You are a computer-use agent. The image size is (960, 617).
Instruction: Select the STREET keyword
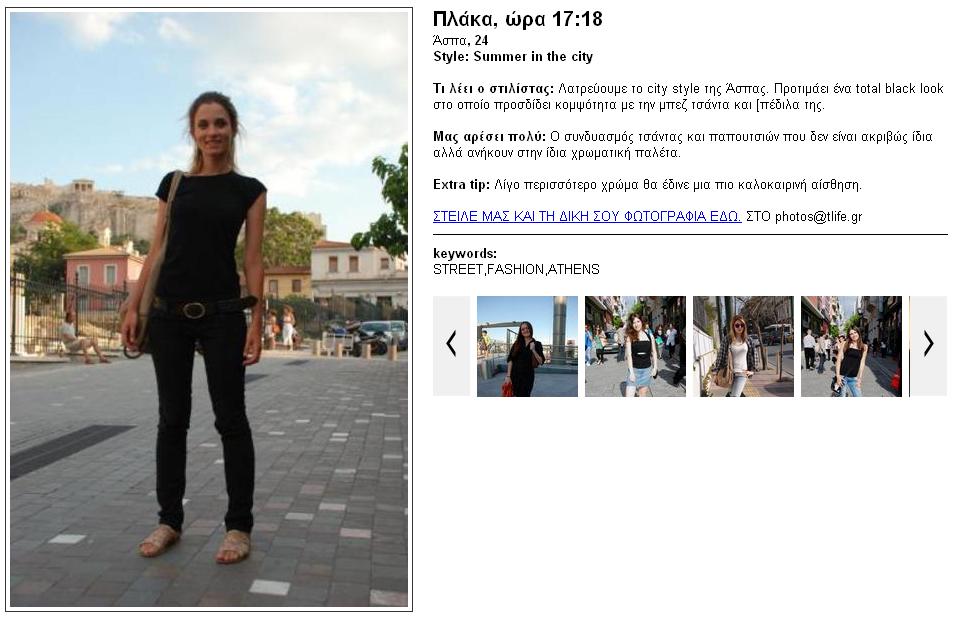[x=458, y=269]
